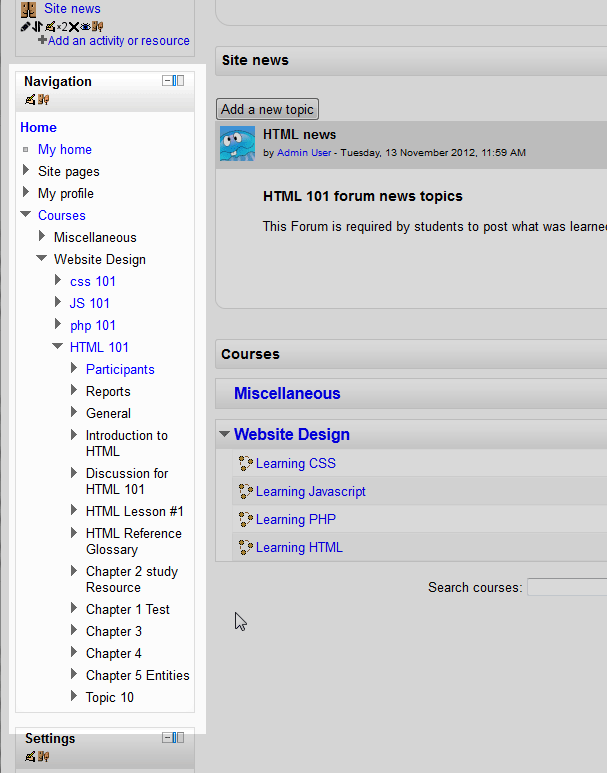Viewport: 607px width, 773px height.
Task: Open the Home link in Navigation
Action: 38,127
